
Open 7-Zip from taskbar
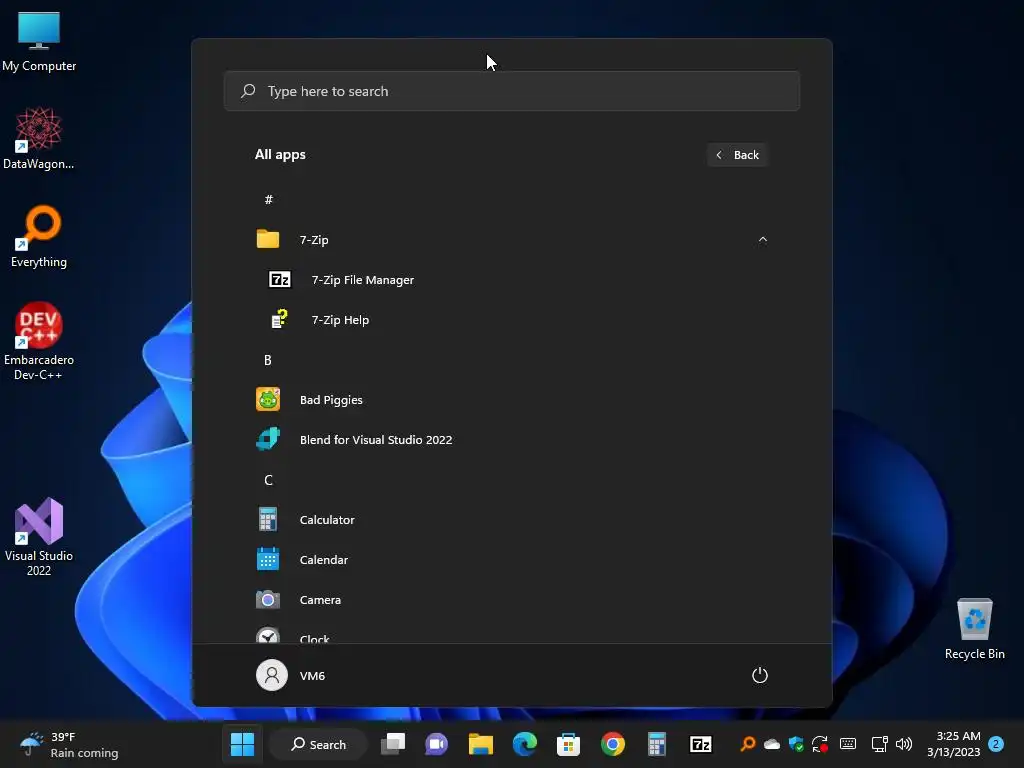(701, 744)
